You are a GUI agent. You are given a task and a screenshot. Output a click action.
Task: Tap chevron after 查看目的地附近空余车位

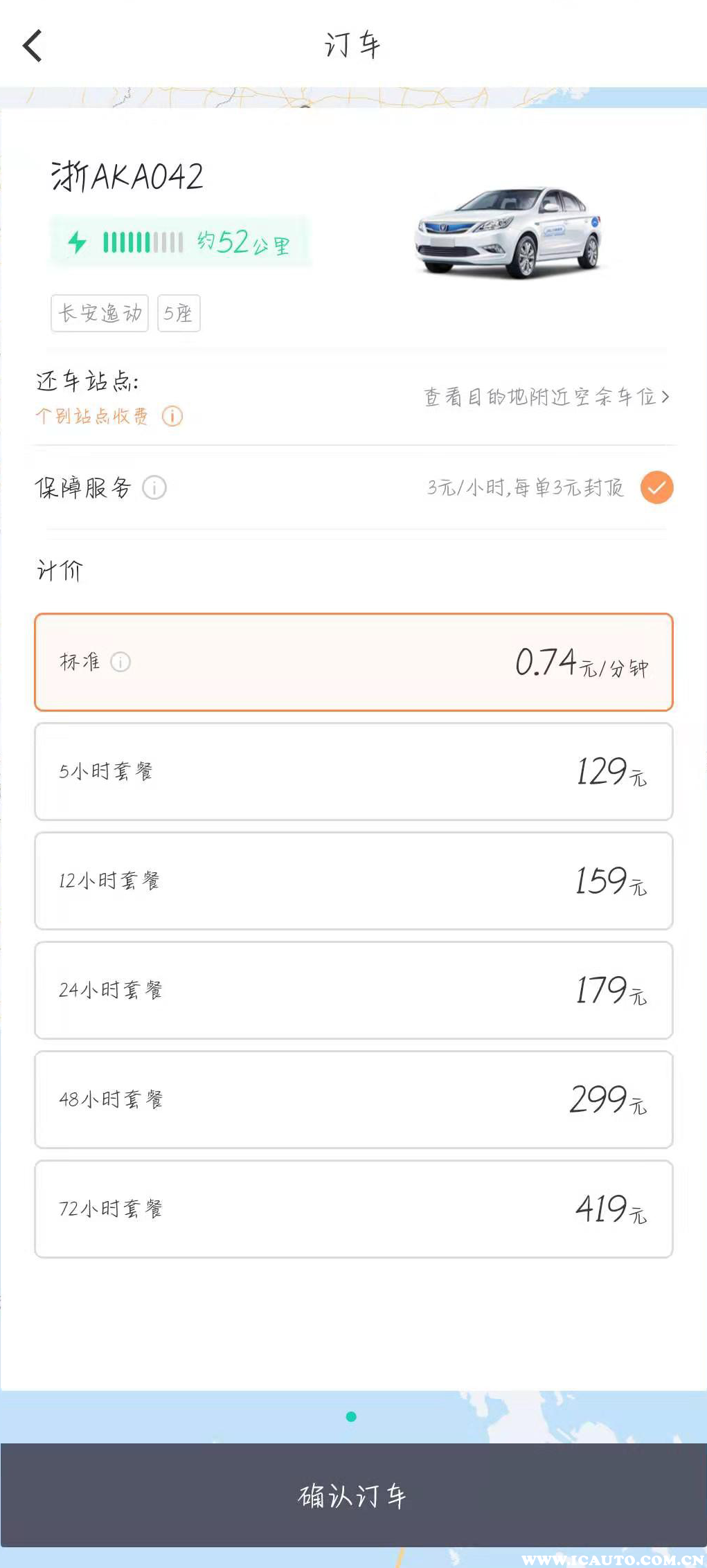pyautogui.click(x=665, y=397)
